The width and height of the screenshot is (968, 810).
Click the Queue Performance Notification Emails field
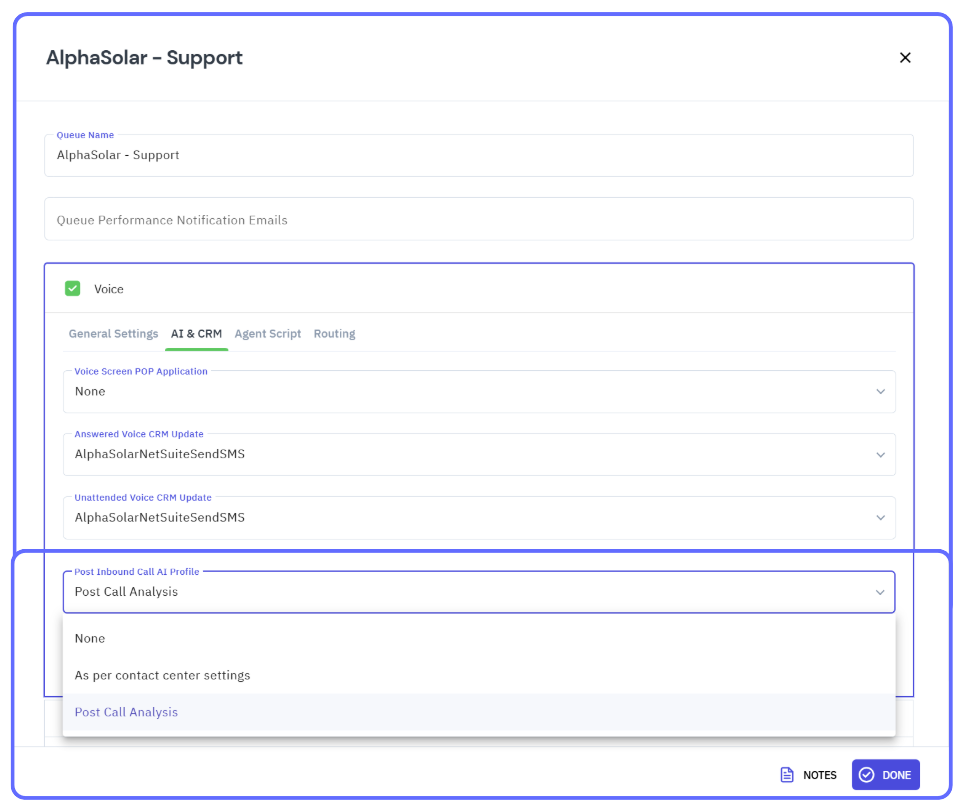pos(478,220)
